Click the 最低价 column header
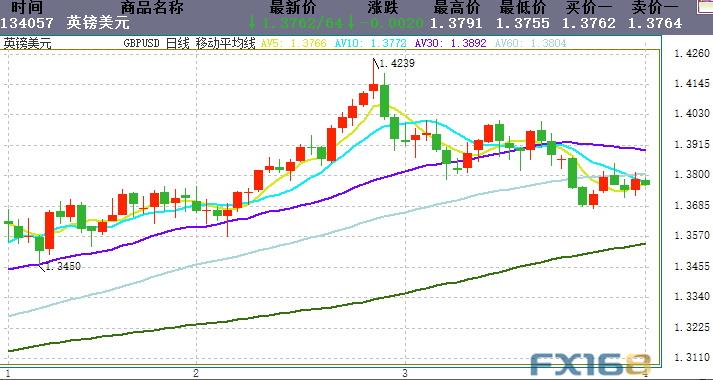 click(x=522, y=7)
